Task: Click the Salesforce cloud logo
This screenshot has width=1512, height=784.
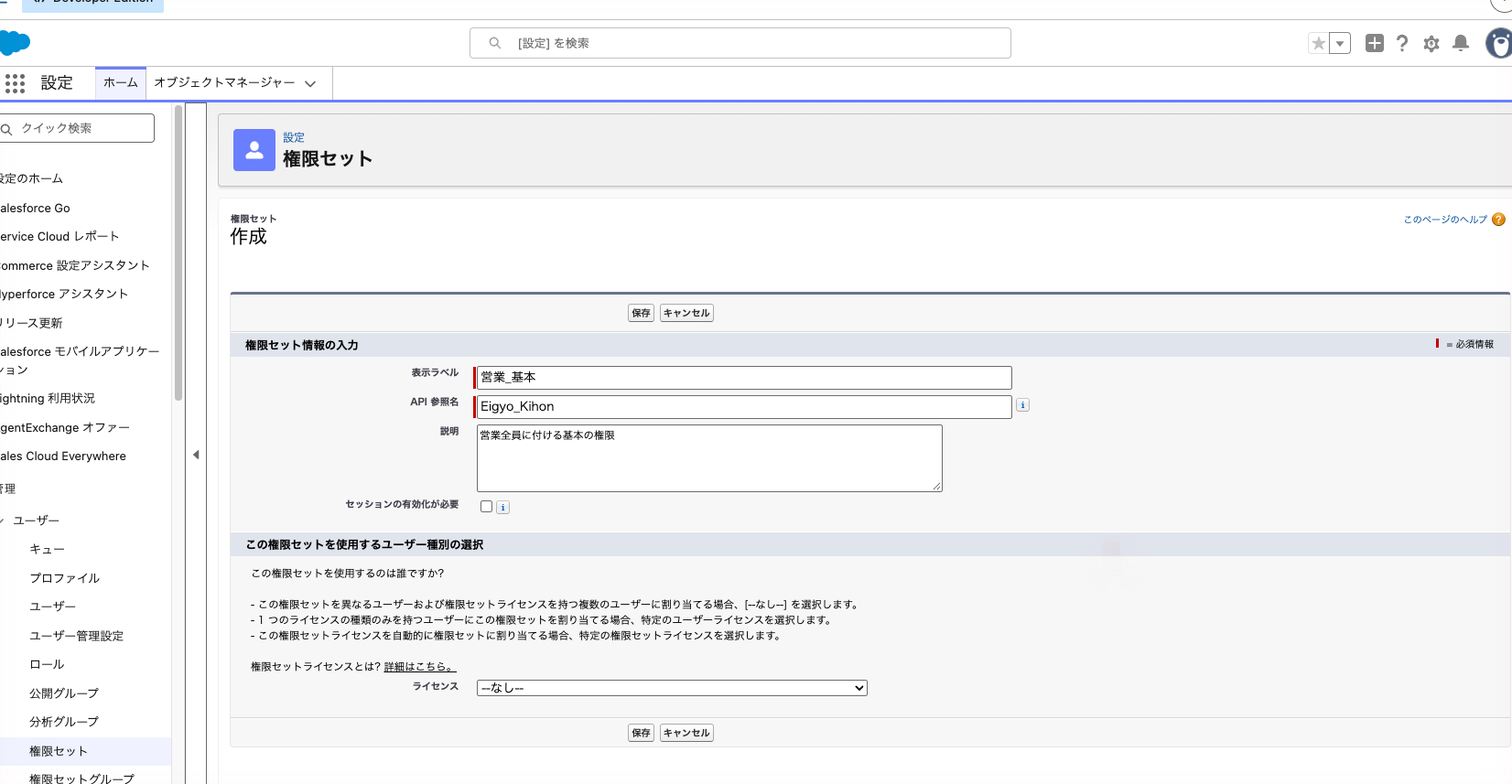Action: [15, 43]
